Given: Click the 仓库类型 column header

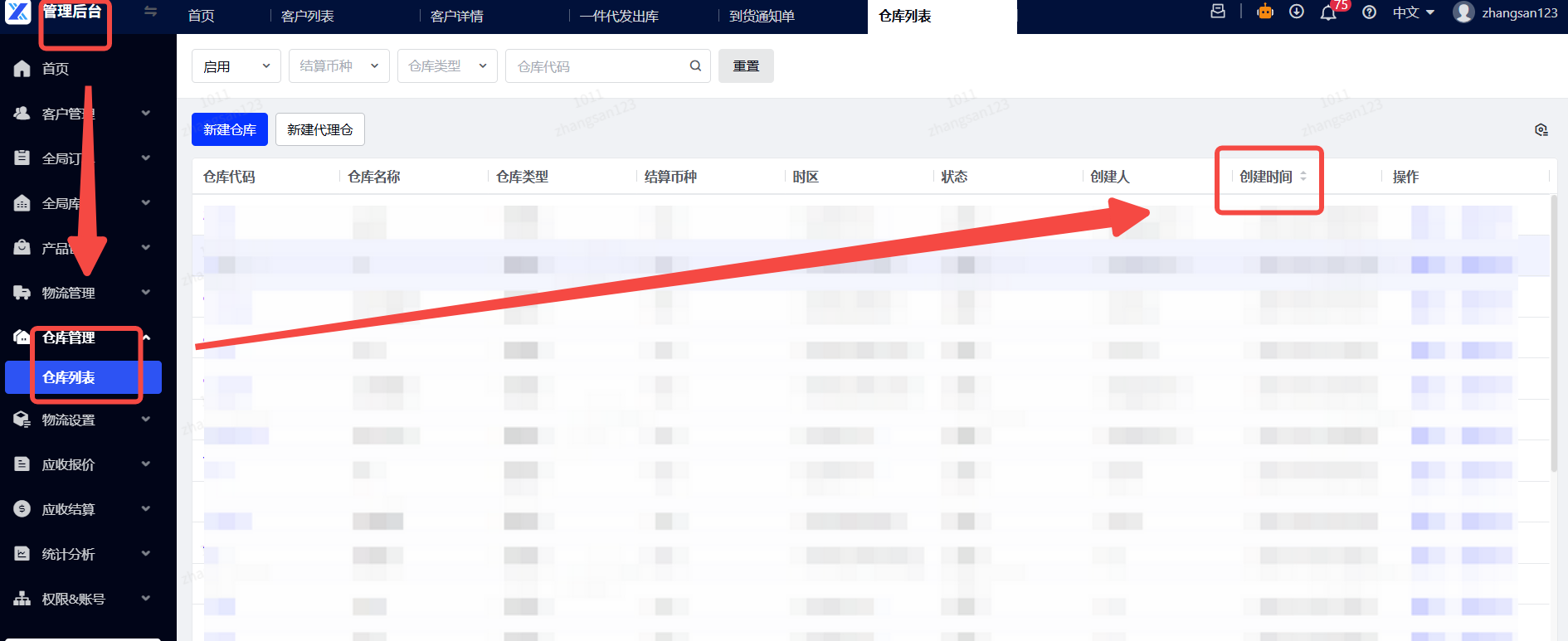Looking at the screenshot, I should [523, 177].
